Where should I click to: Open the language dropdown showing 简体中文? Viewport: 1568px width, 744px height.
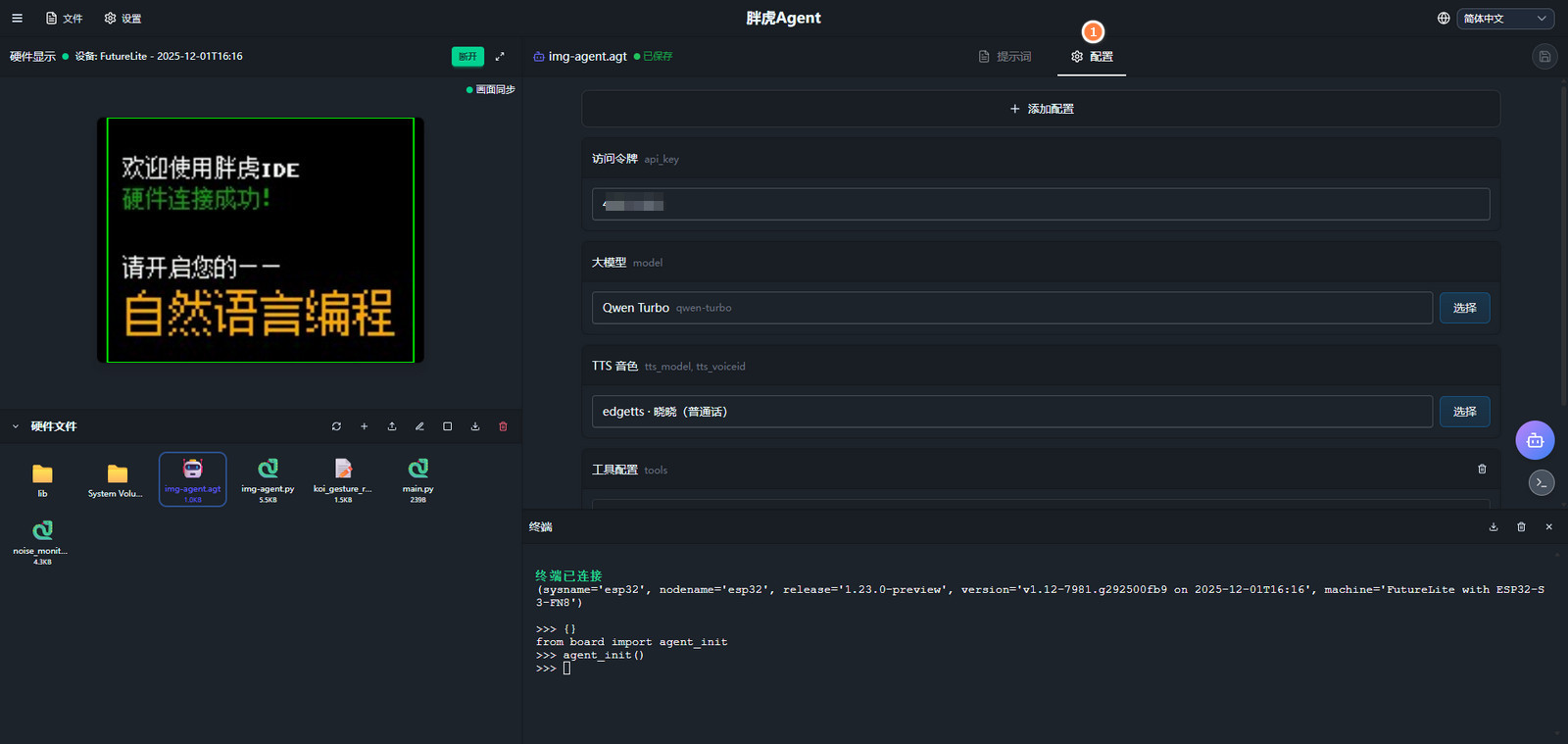pos(1504,19)
